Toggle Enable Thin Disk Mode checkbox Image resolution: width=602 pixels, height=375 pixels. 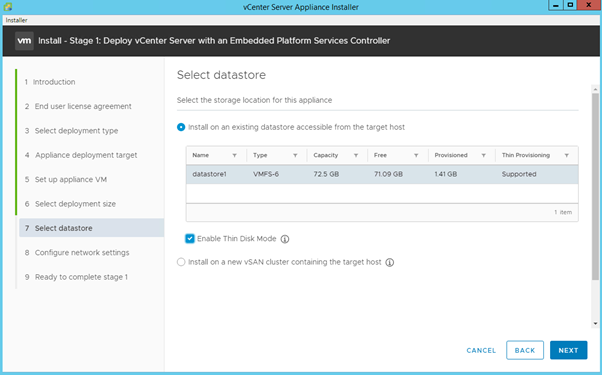[190, 239]
